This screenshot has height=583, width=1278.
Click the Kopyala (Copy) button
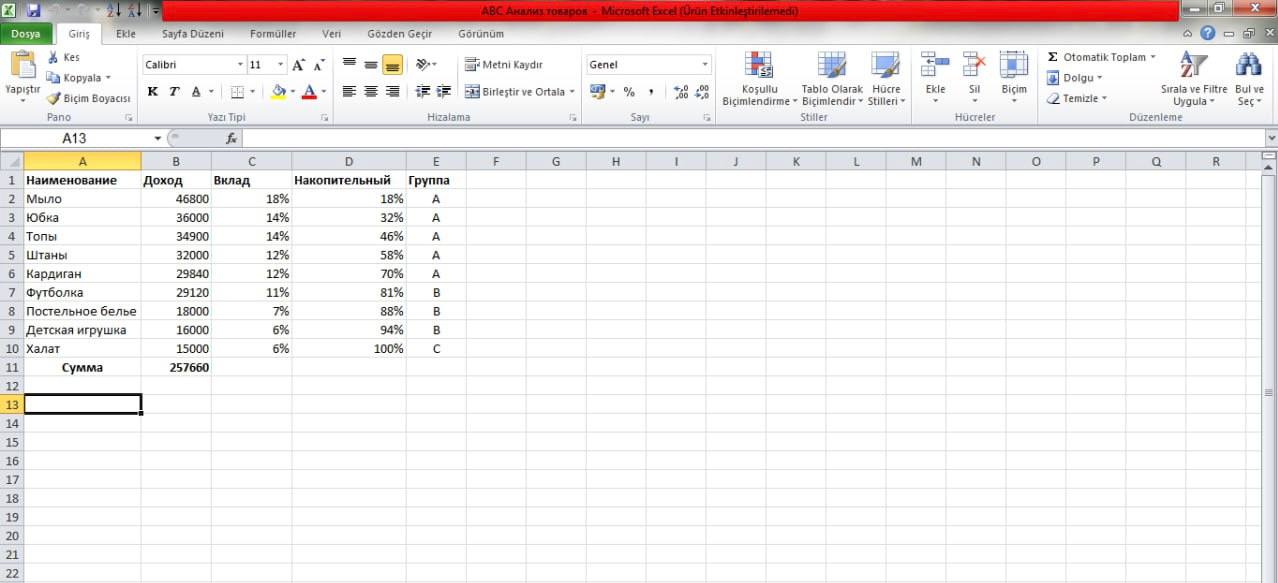[x=78, y=77]
